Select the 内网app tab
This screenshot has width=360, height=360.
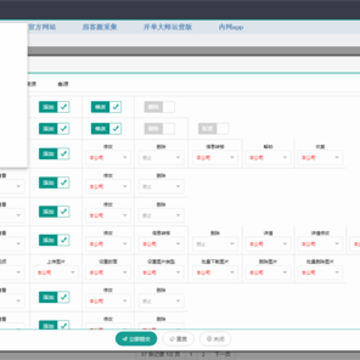click(x=231, y=27)
